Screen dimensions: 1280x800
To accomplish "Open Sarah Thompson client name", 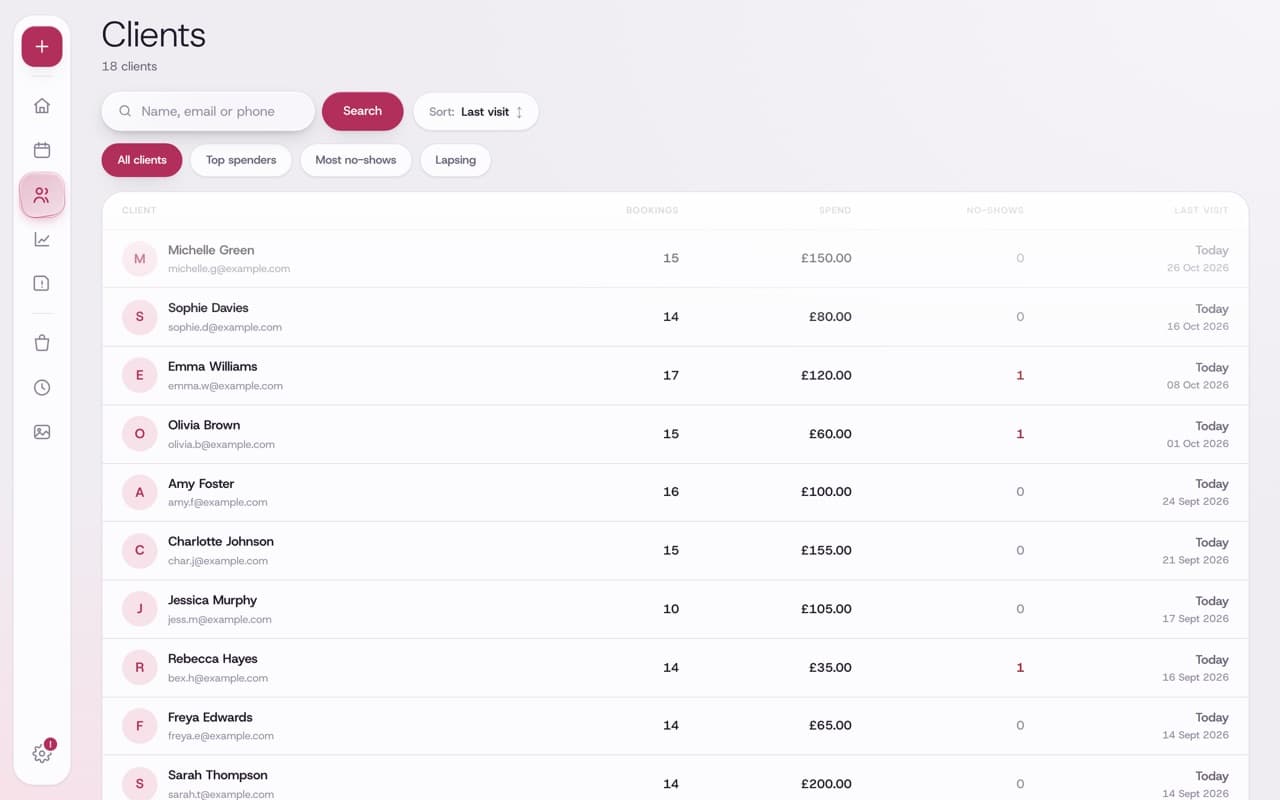I will pyautogui.click(x=218, y=775).
